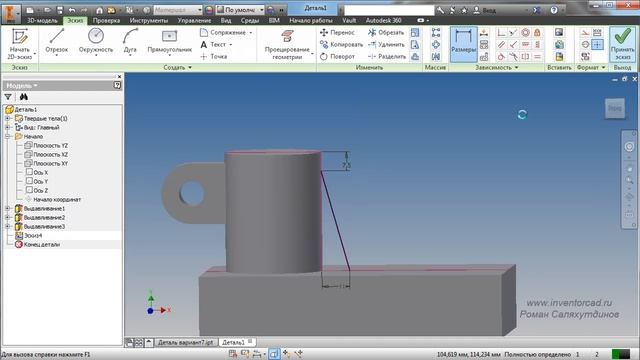Open the Модель browser dropdown
Viewport: 640px width, 360px height.
(x=22, y=86)
